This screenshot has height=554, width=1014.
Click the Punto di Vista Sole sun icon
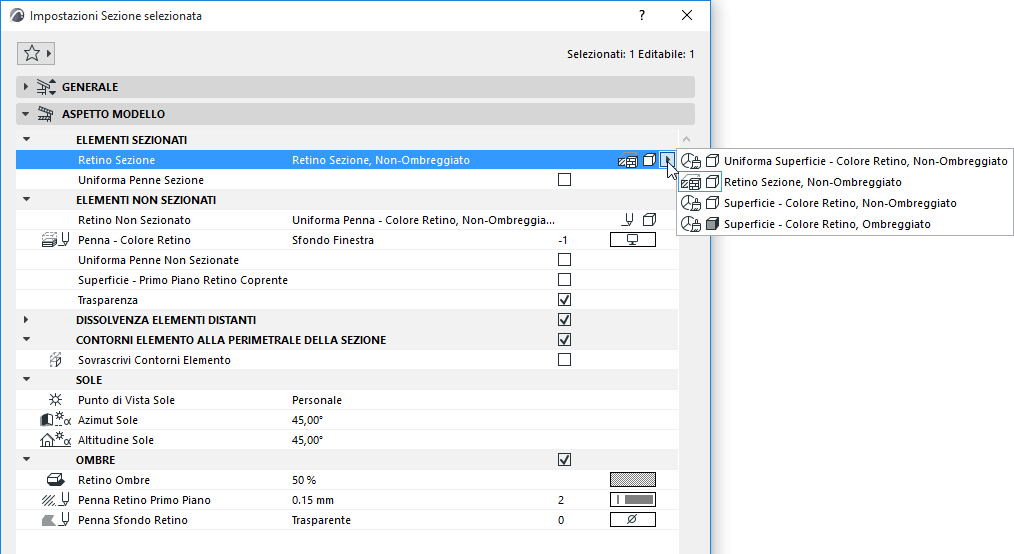click(56, 400)
